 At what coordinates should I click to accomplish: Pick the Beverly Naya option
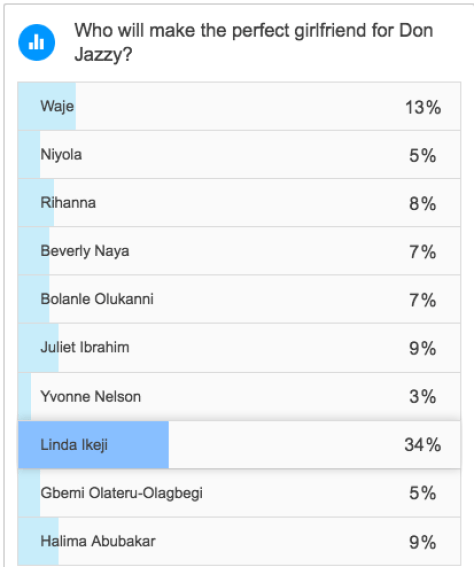coord(239,251)
